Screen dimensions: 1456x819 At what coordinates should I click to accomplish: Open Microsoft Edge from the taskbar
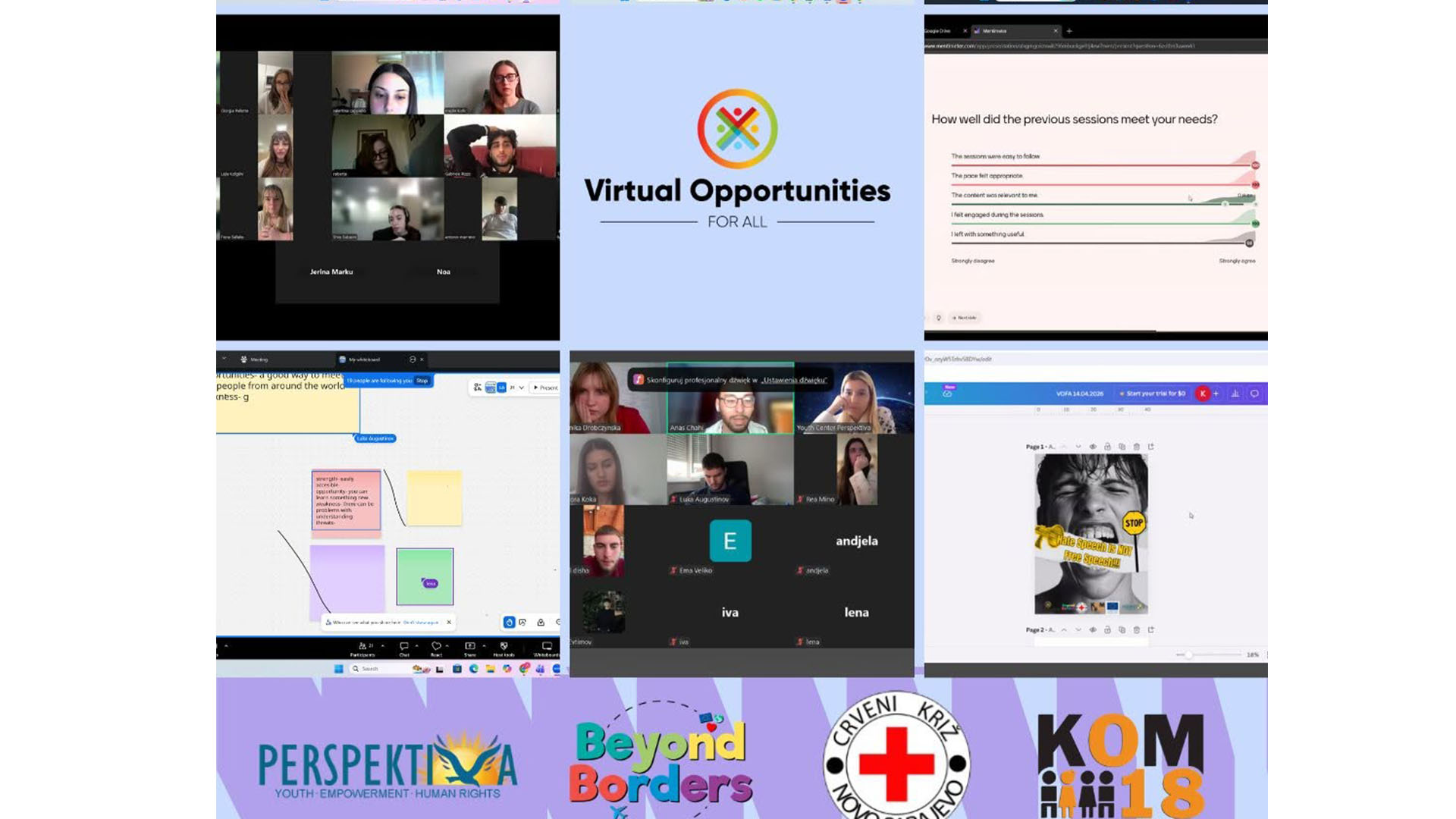pyautogui.click(x=474, y=669)
